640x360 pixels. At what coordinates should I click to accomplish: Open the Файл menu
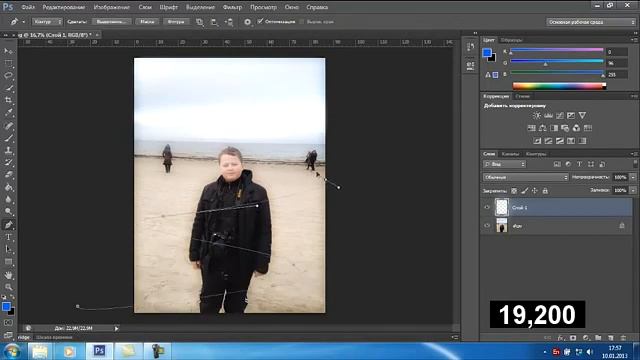click(x=28, y=7)
